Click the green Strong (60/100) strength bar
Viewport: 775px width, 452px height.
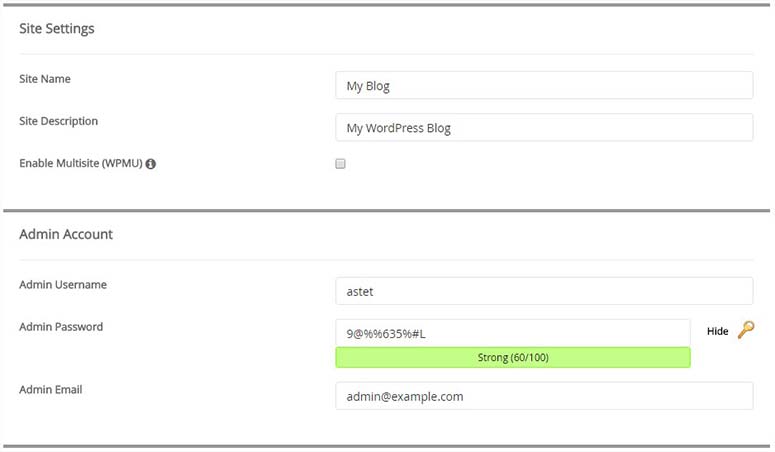click(512, 357)
